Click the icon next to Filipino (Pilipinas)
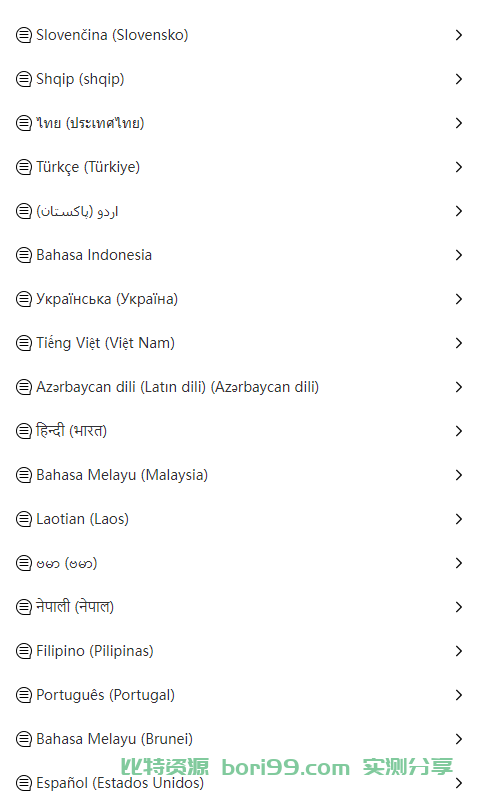Viewport: 483px width, 805px height. pyautogui.click(x=24, y=651)
